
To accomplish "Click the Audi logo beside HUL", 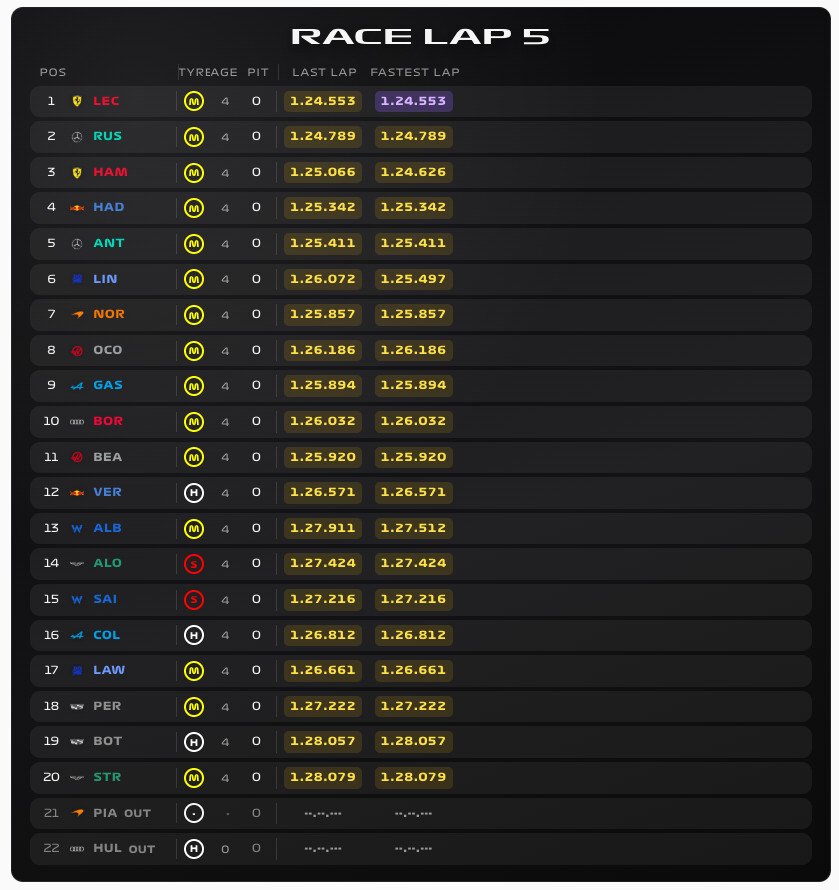I will (77, 849).
